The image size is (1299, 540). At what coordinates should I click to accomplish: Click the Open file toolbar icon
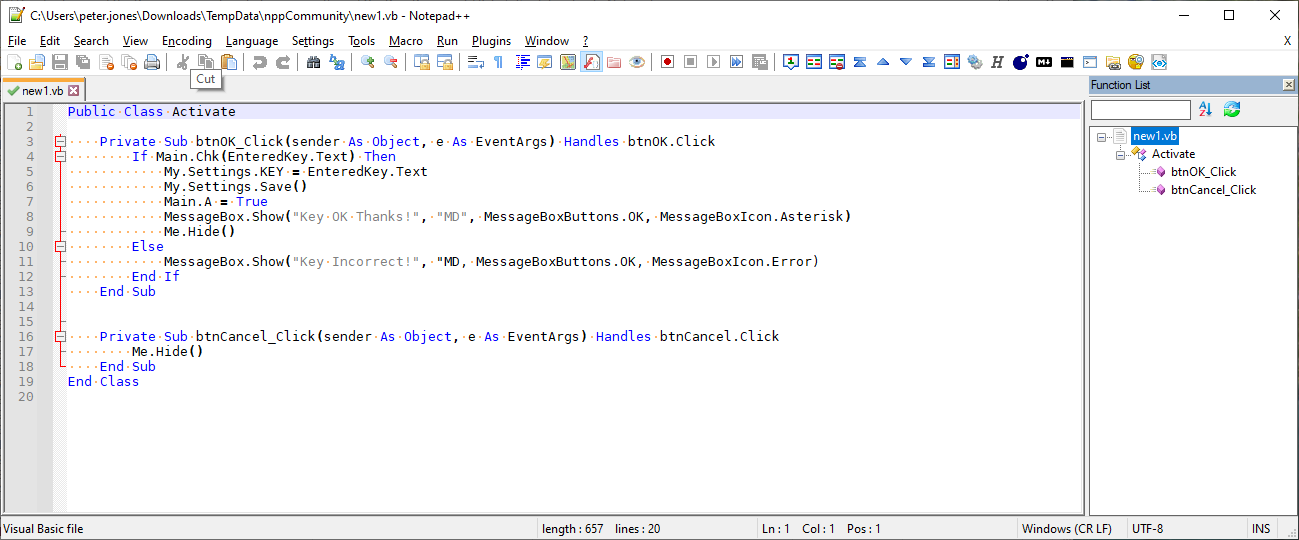coord(37,62)
